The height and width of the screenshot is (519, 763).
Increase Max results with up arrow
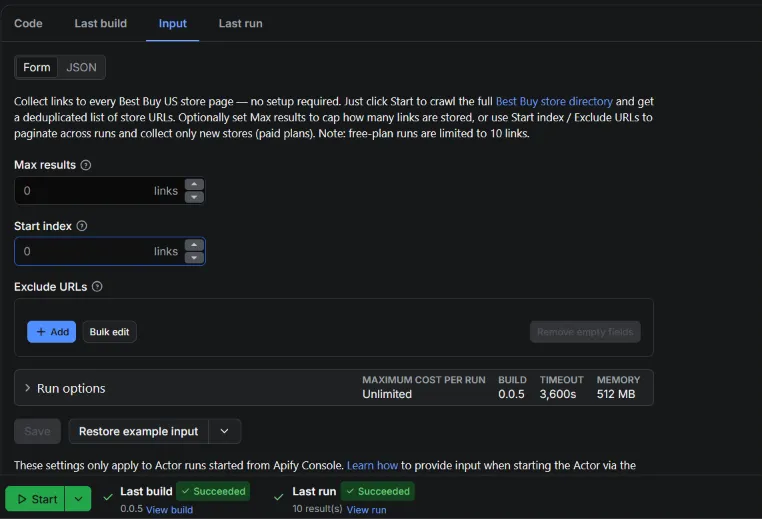click(x=194, y=184)
